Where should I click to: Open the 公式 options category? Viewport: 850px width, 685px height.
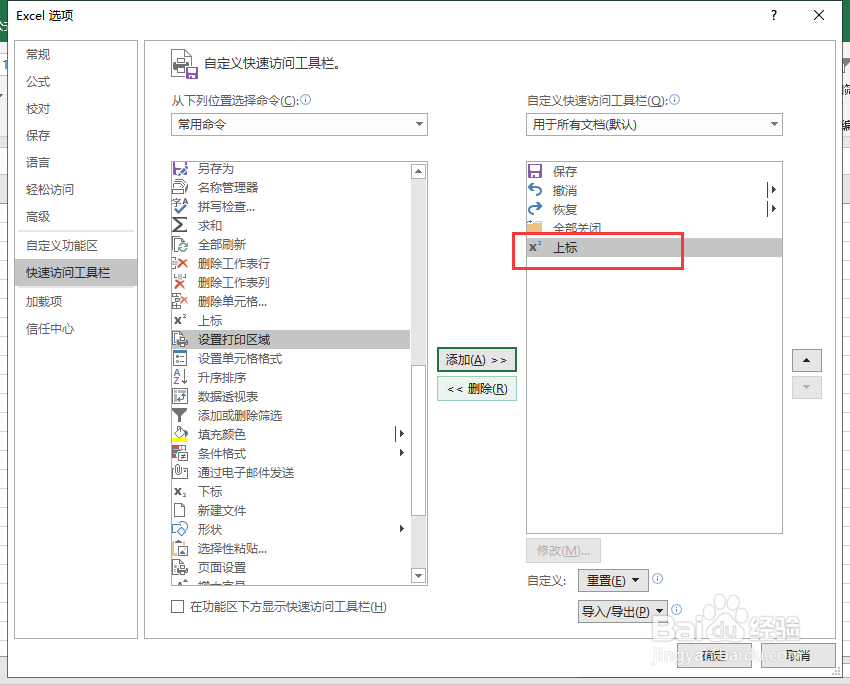pos(76,81)
